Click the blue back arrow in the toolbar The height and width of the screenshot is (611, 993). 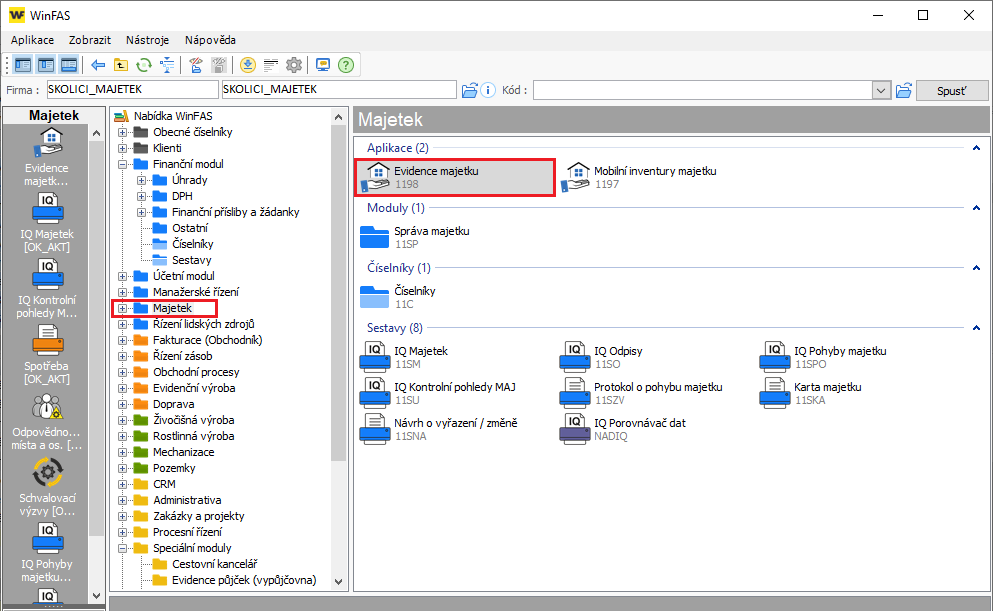[x=98, y=65]
